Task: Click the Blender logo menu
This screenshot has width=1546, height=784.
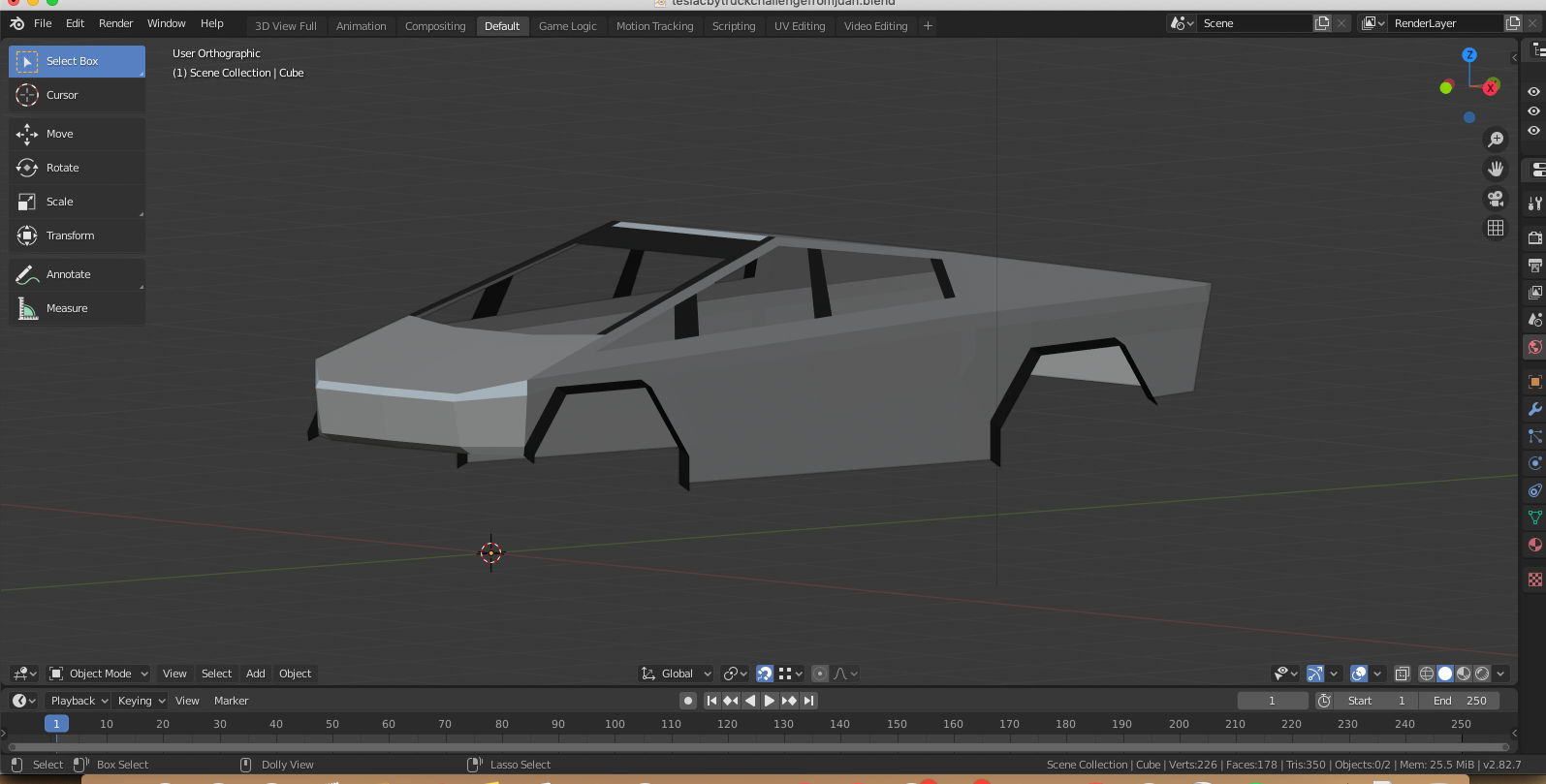Action: 16,23
